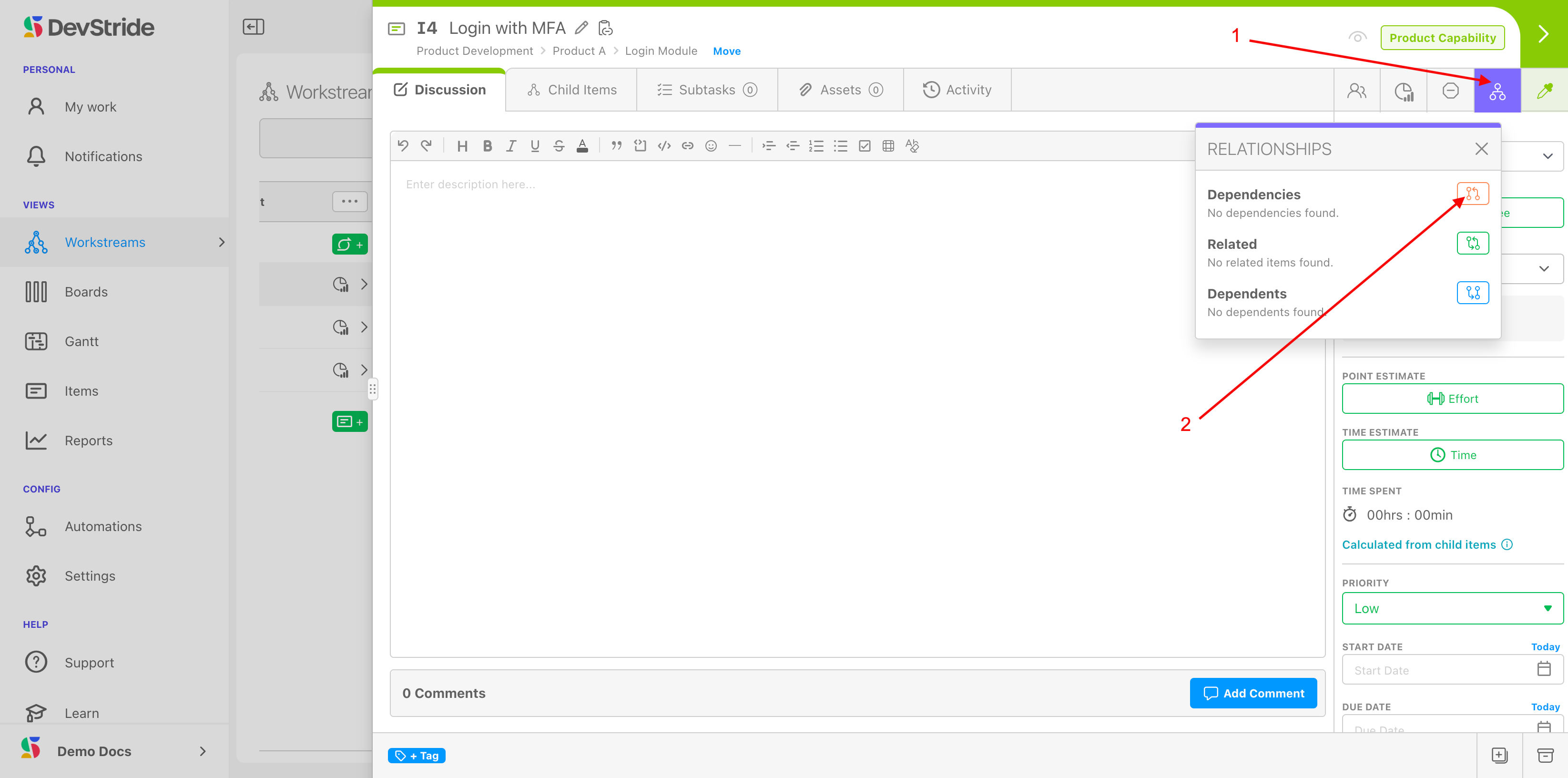The height and width of the screenshot is (778, 1568).
Task: Open the Priority Low dropdown
Action: (1452, 608)
